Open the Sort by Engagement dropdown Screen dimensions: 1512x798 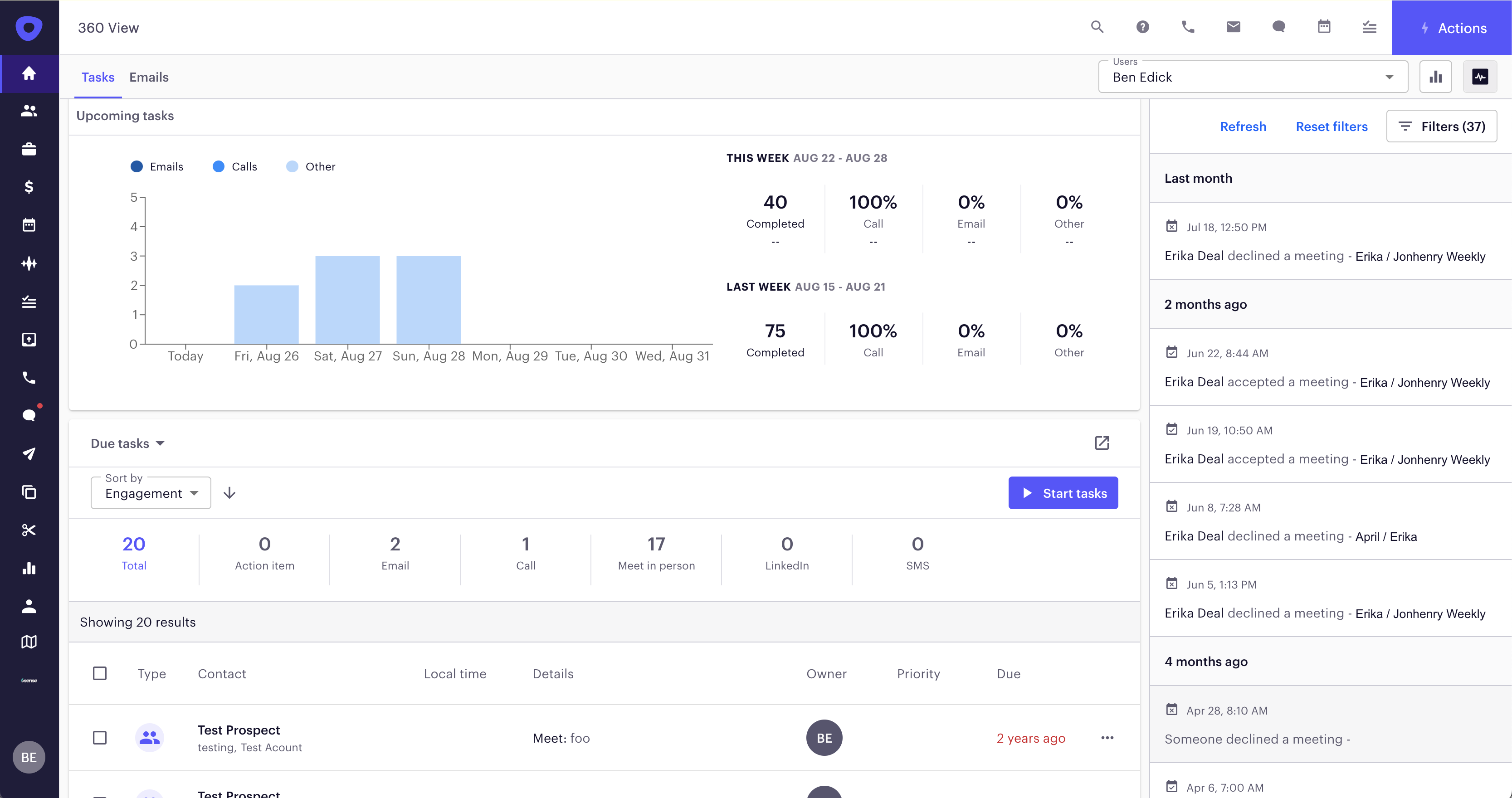[x=151, y=493]
